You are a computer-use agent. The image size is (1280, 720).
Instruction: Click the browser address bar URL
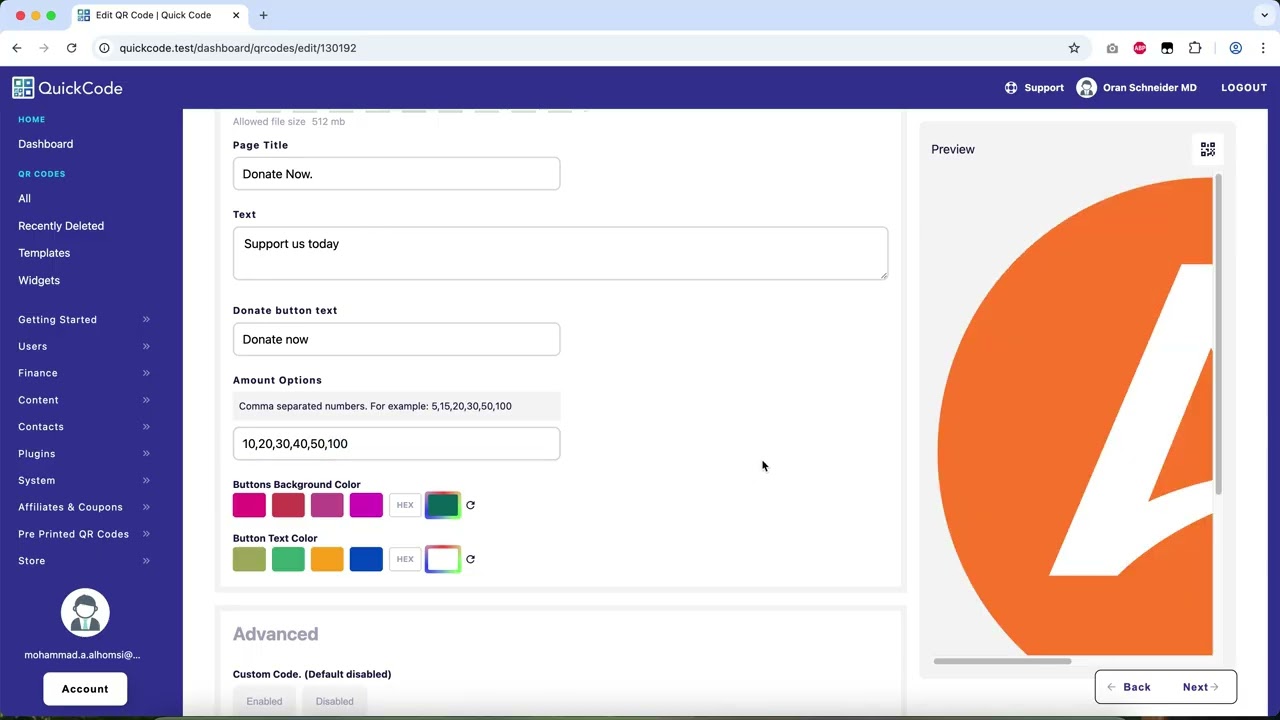[238, 48]
